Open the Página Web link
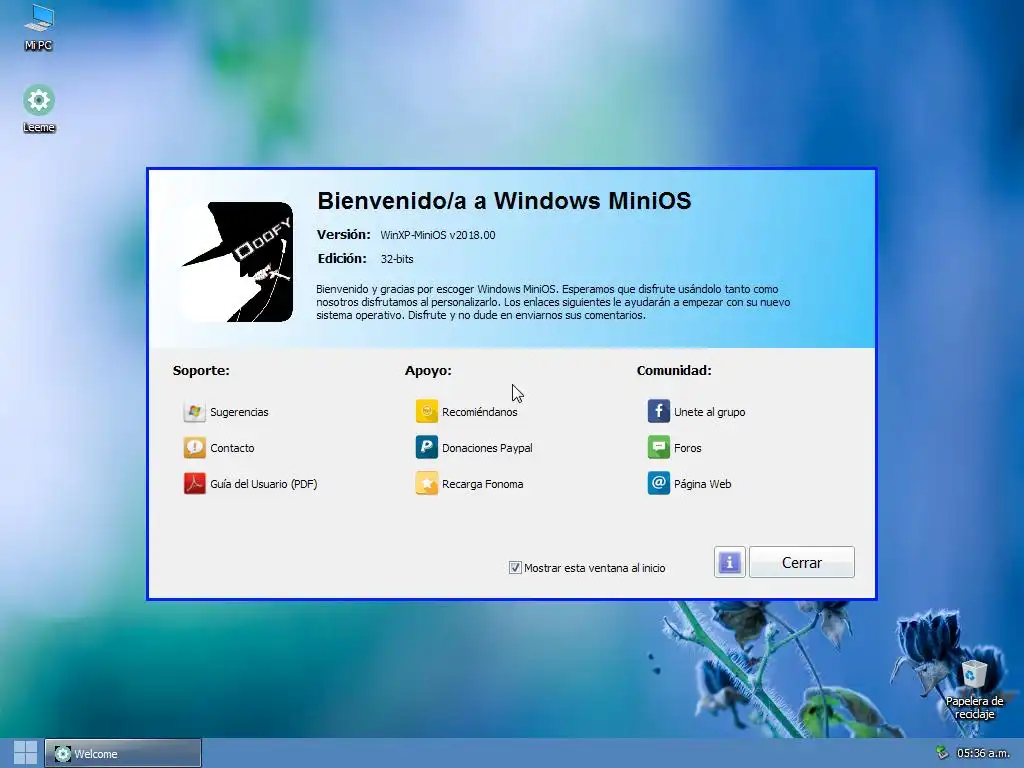 tap(702, 484)
